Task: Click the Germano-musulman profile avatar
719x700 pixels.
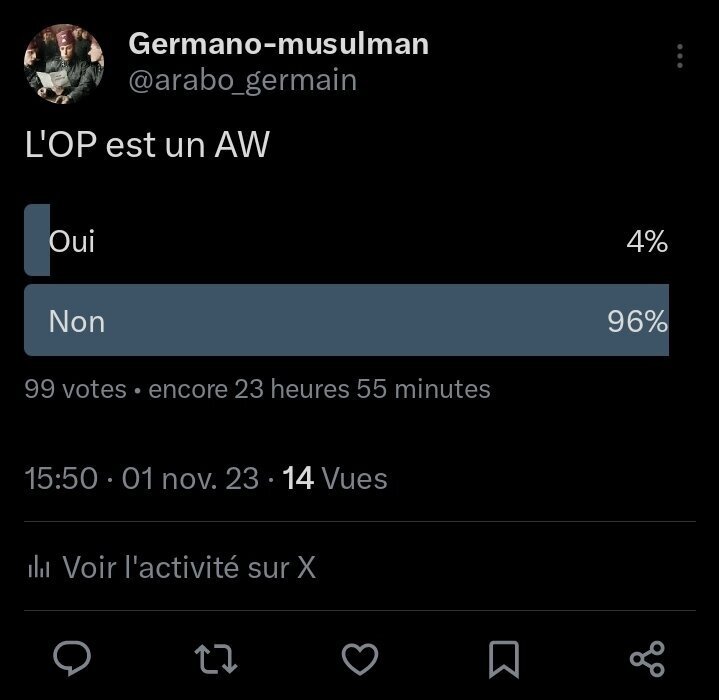Action: pyautogui.click(x=63, y=61)
